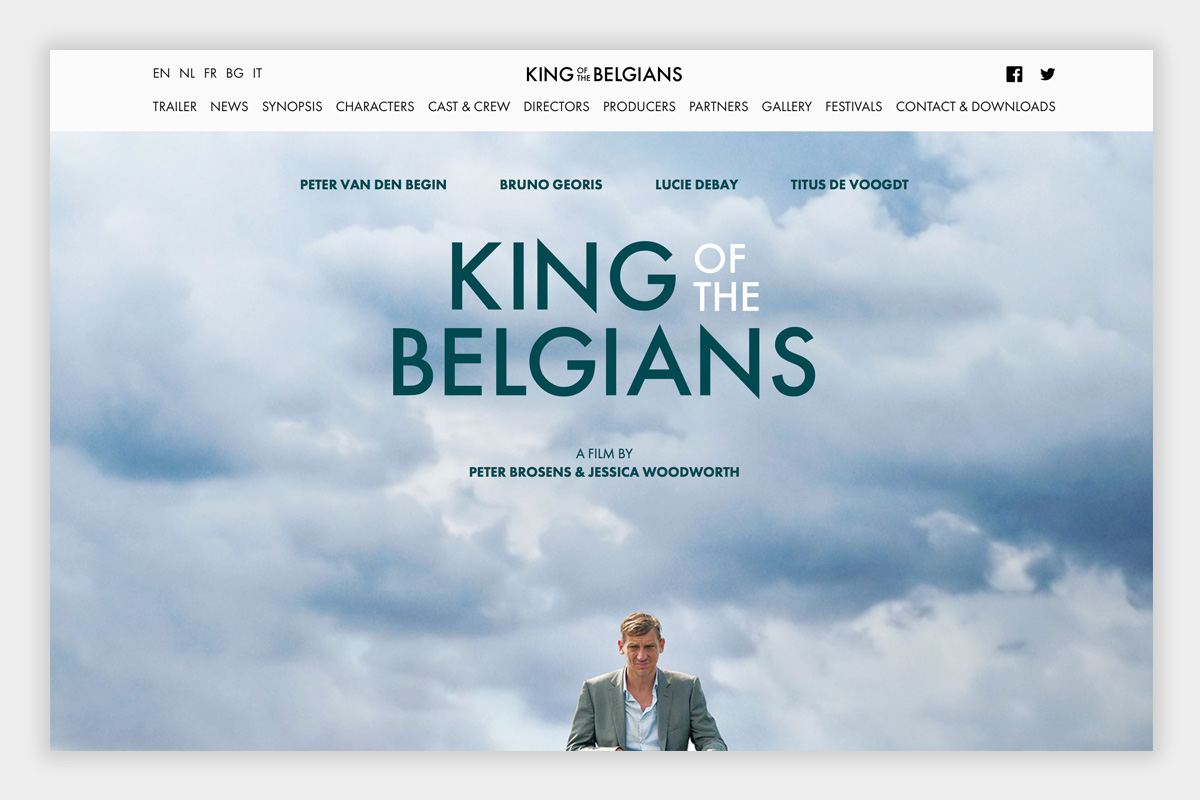The height and width of the screenshot is (800, 1200).
Task: Change site language to IT
Action: point(257,73)
